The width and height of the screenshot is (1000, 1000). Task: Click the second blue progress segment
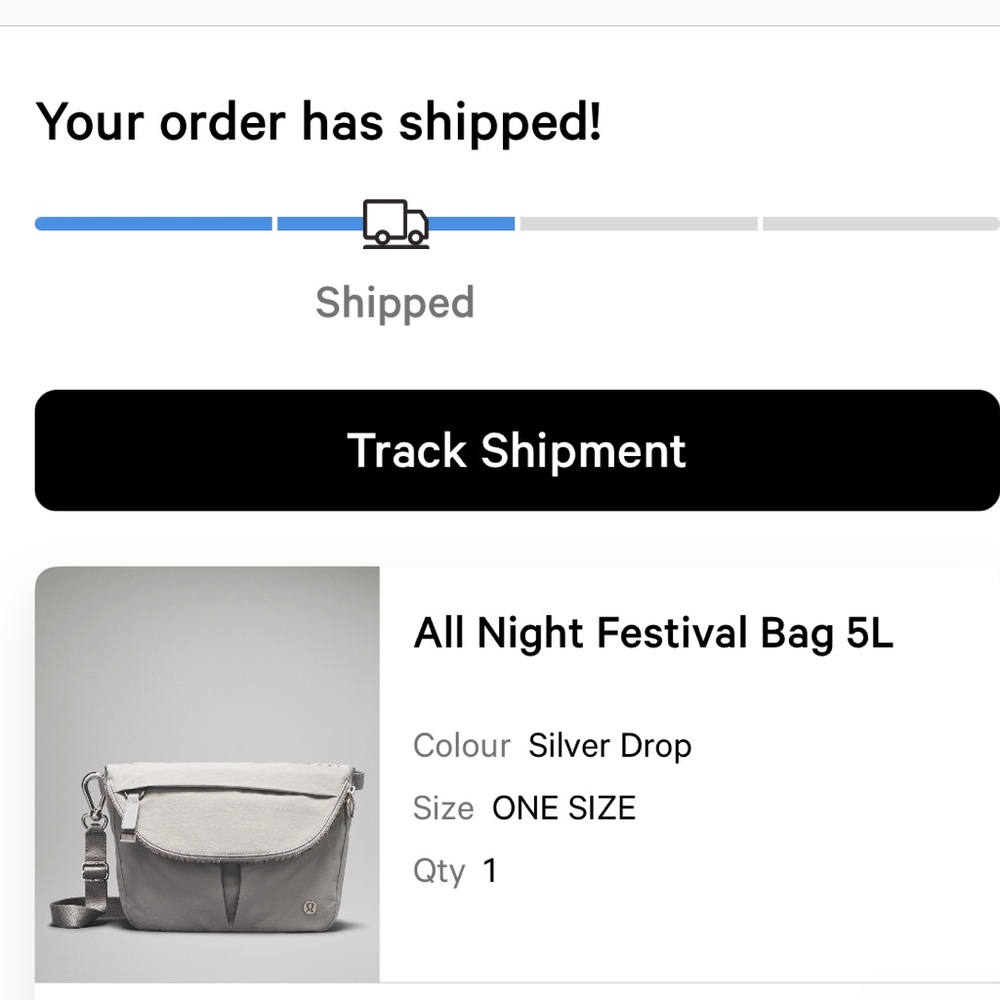coord(470,223)
